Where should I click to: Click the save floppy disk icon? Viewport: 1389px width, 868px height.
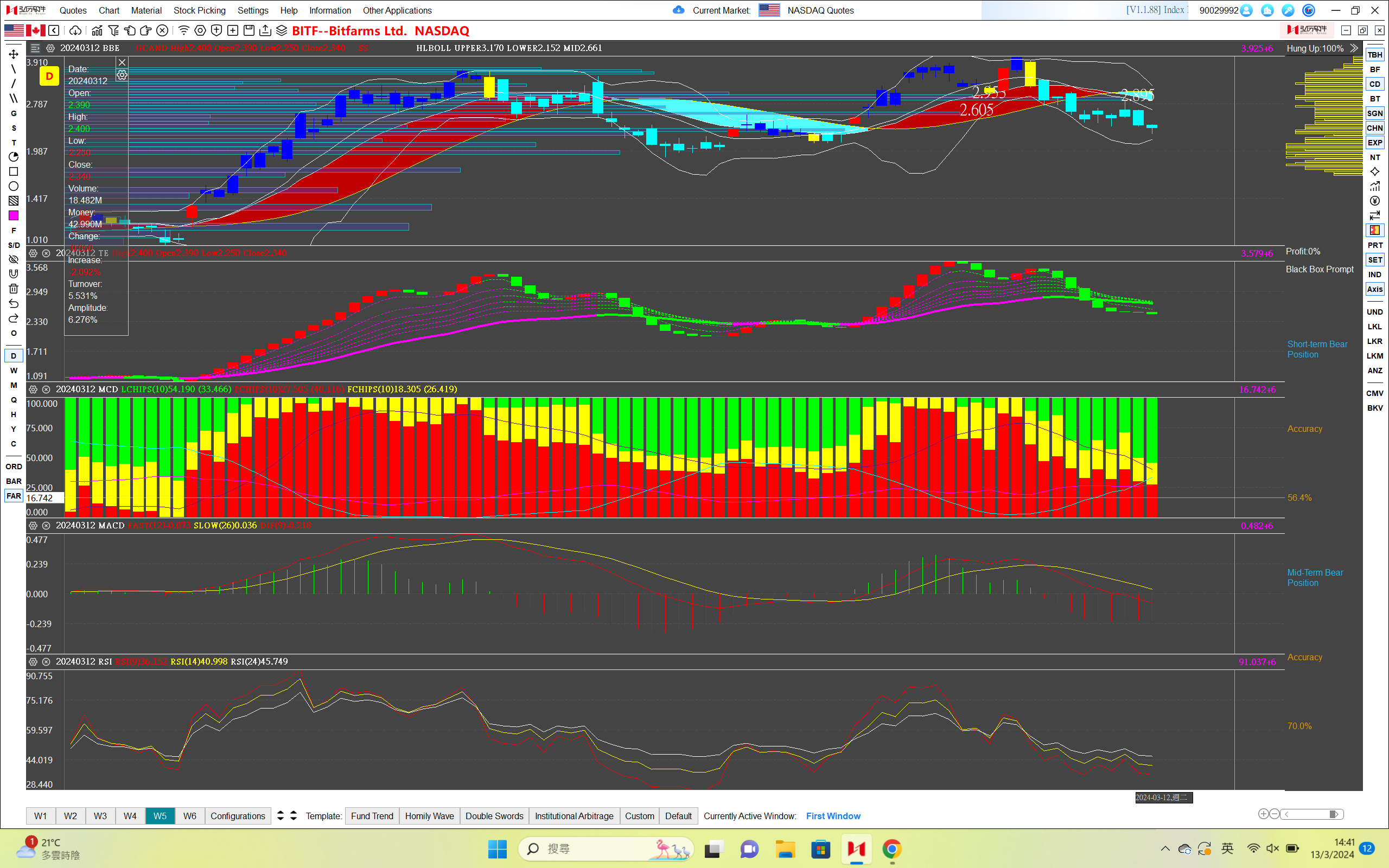pos(249,30)
